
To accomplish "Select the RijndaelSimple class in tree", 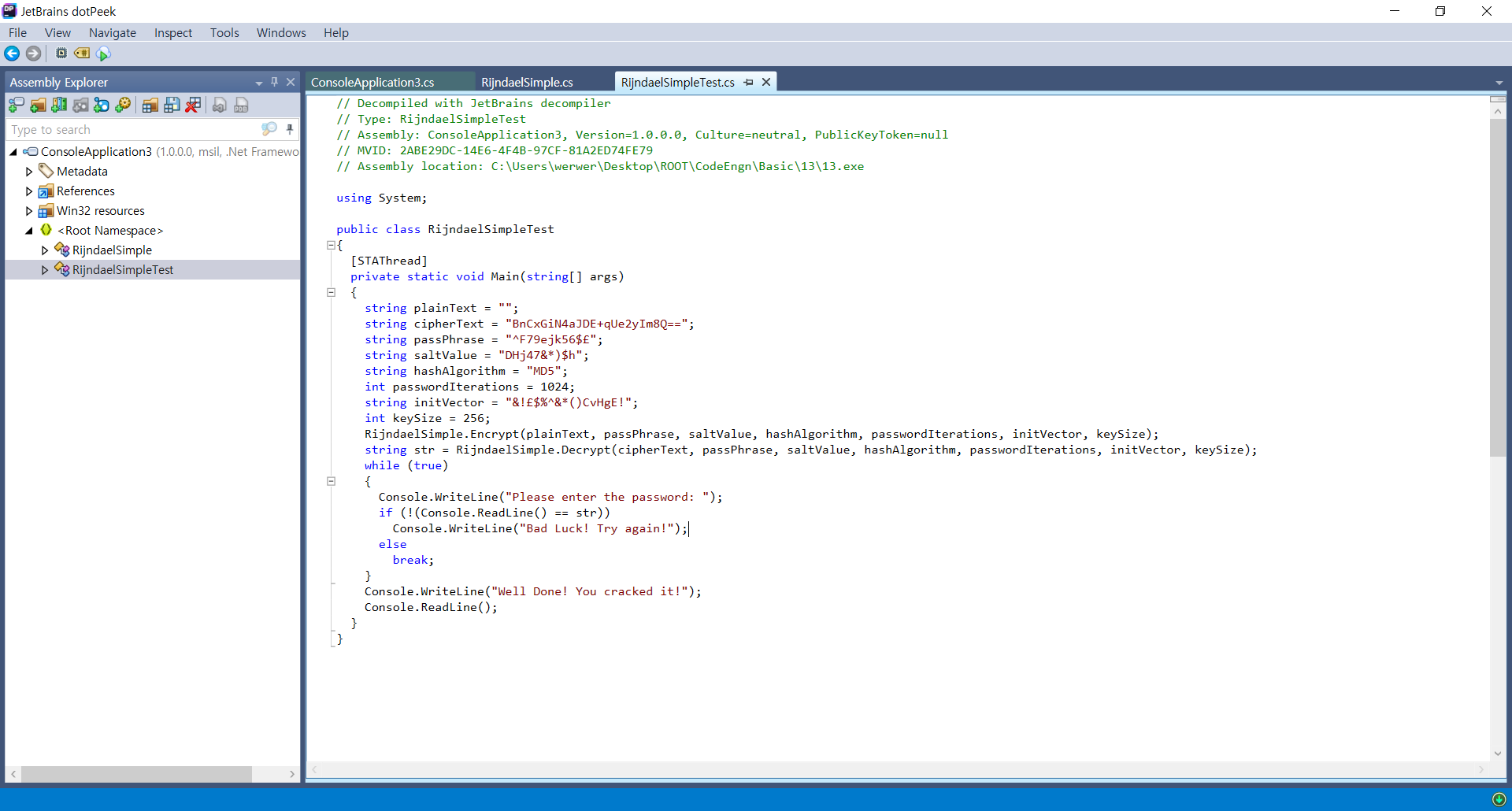I will click(x=112, y=250).
